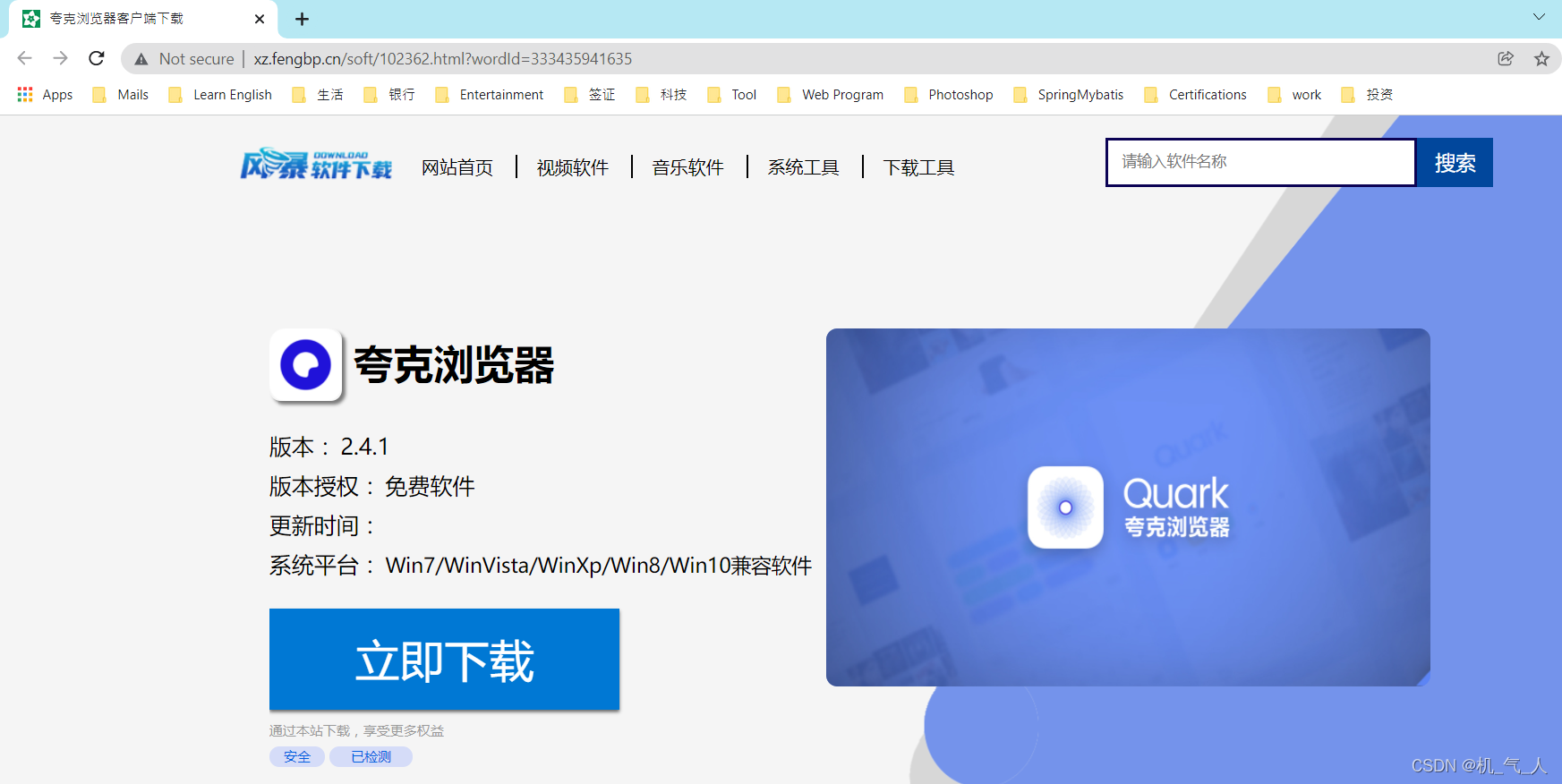The width and height of the screenshot is (1562, 784).
Task: Open the 下载工具 navigation item
Action: pos(919,167)
